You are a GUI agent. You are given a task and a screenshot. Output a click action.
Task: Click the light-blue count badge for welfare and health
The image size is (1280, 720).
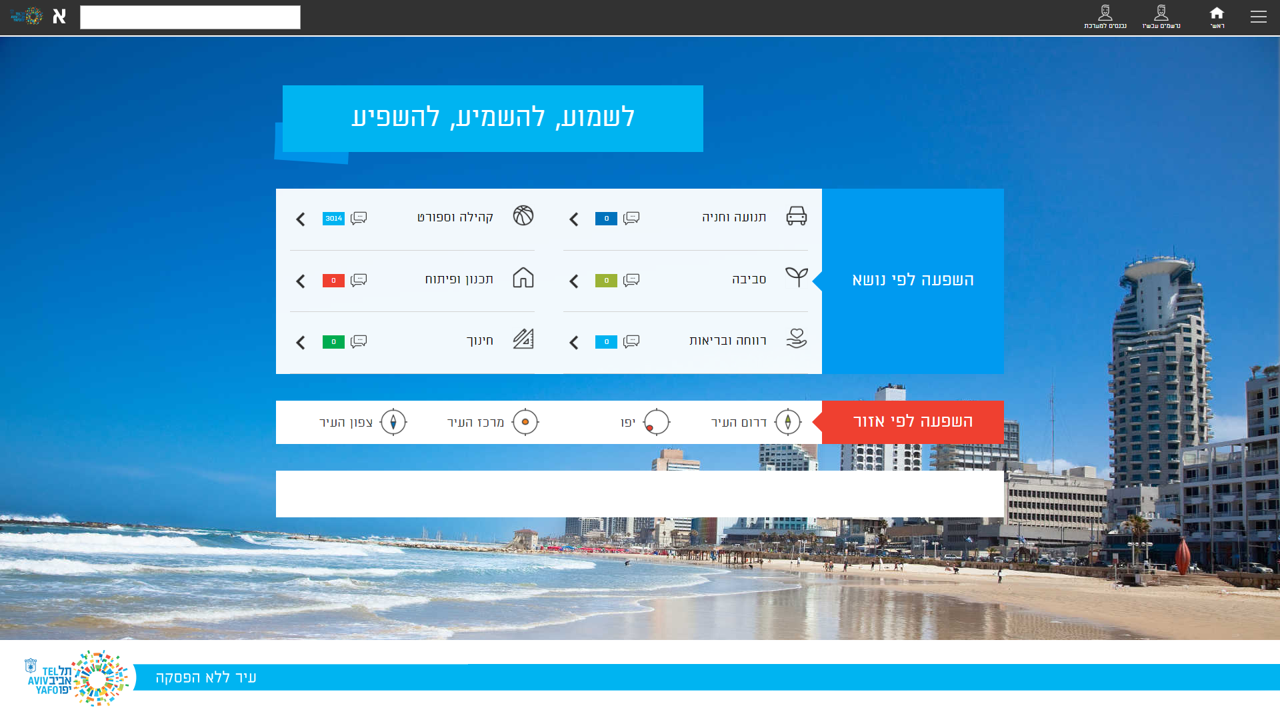click(606, 342)
